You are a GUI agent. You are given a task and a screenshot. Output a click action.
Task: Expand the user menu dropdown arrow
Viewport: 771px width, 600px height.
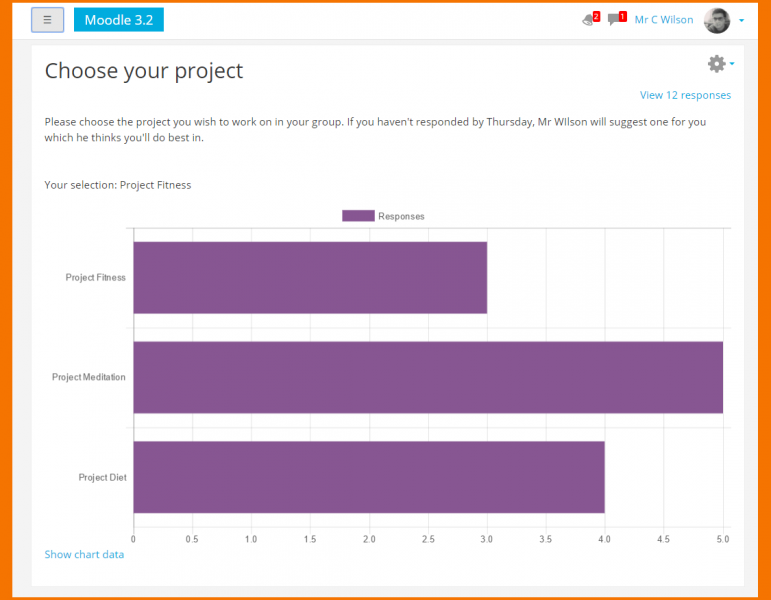tap(741, 21)
